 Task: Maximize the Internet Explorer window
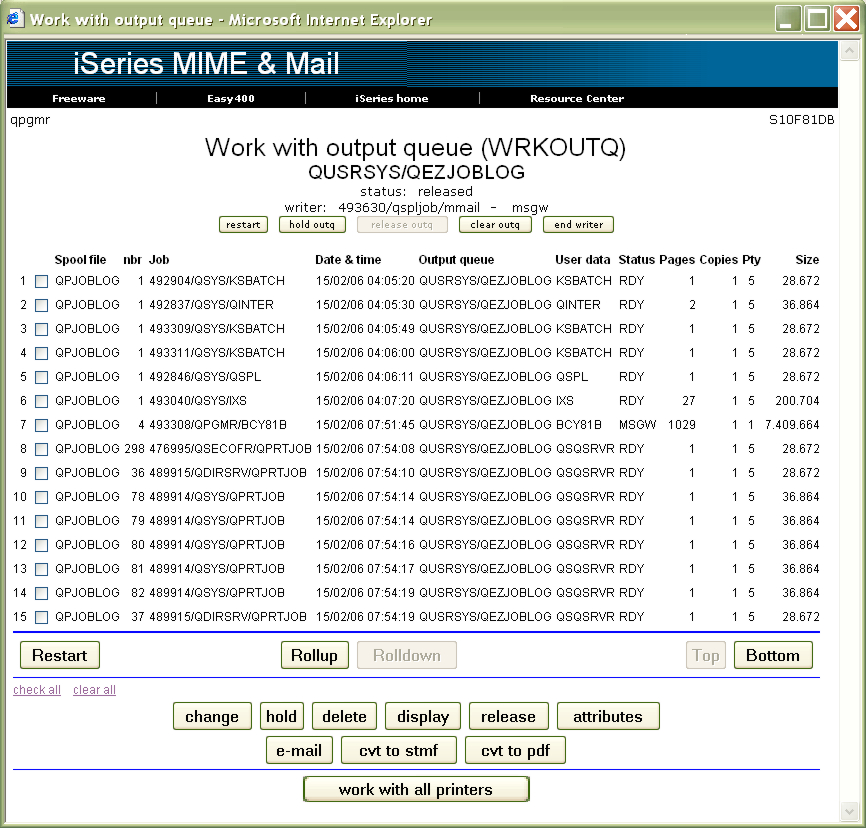(817, 19)
